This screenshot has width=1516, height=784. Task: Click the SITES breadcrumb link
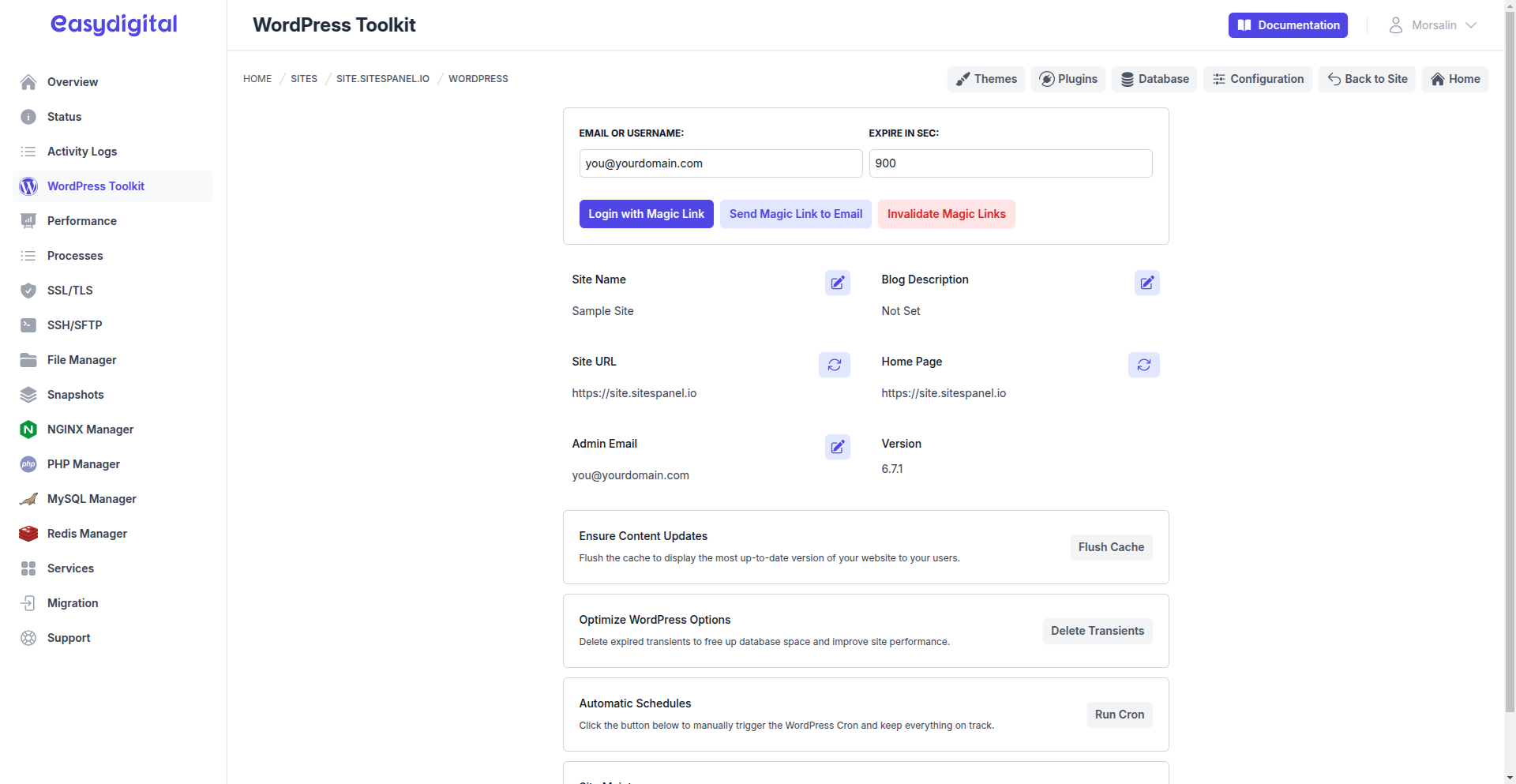(x=304, y=79)
